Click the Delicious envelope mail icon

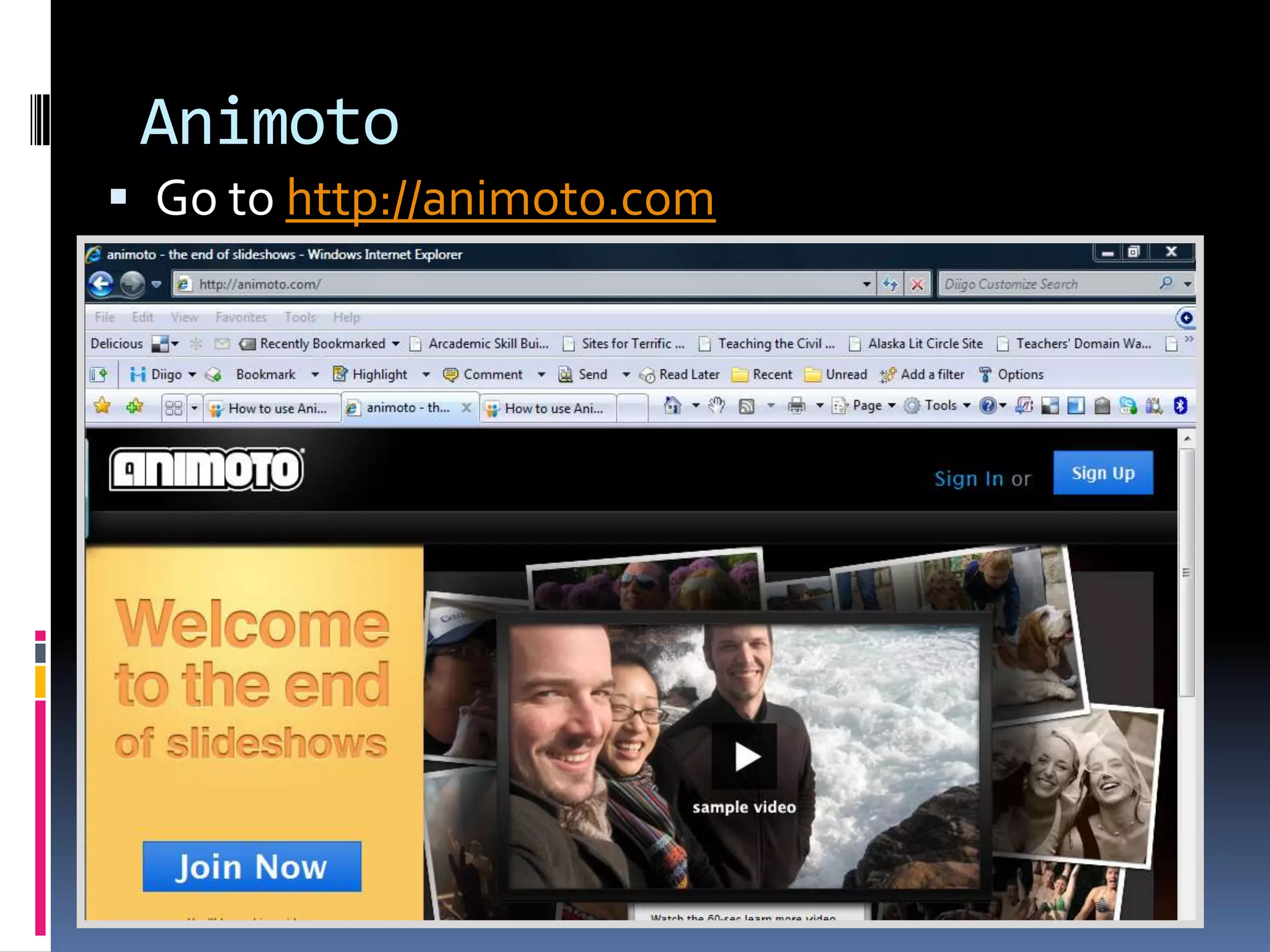pyautogui.click(x=222, y=344)
